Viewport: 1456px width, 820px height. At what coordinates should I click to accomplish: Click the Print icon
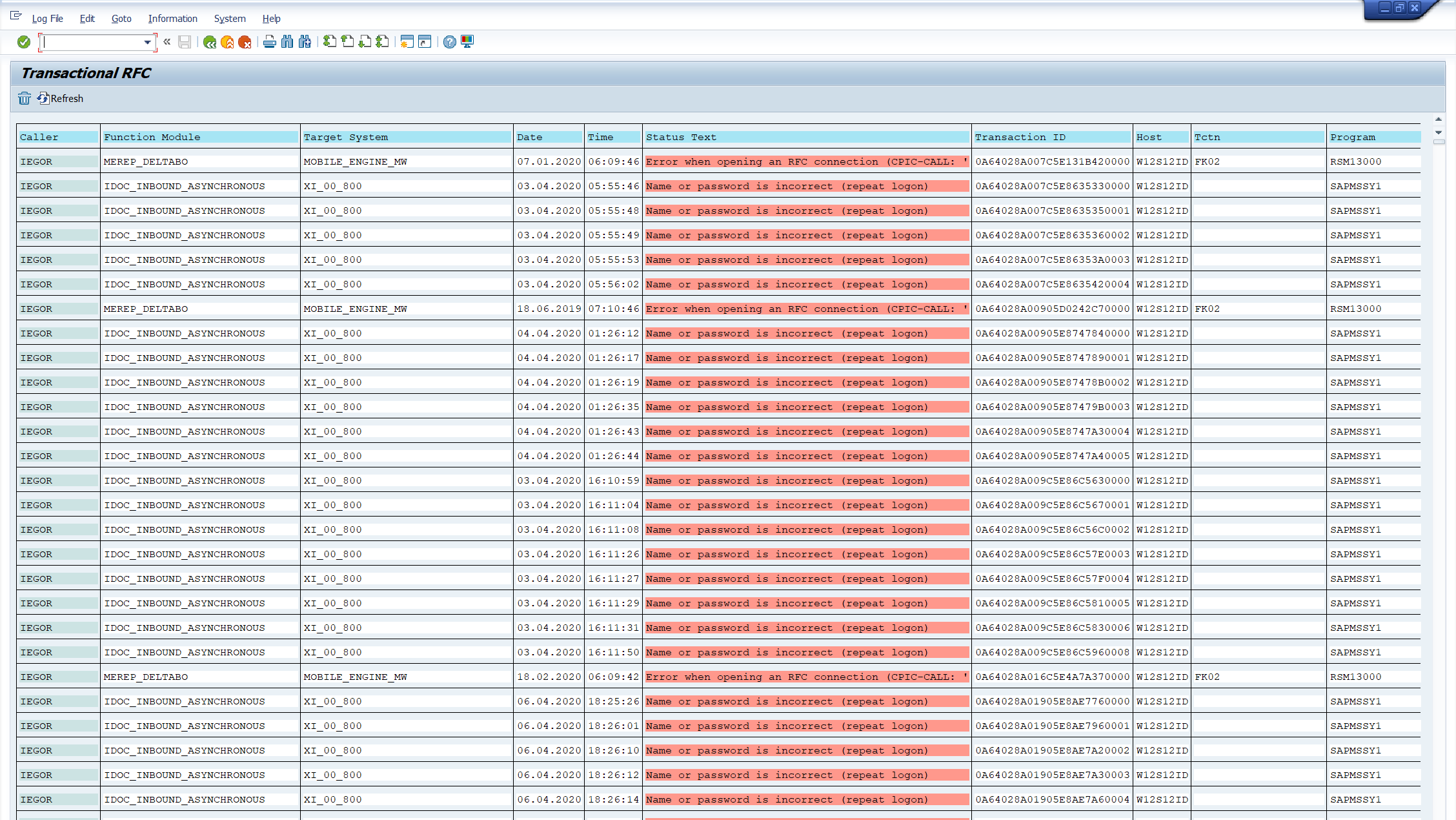click(270, 42)
